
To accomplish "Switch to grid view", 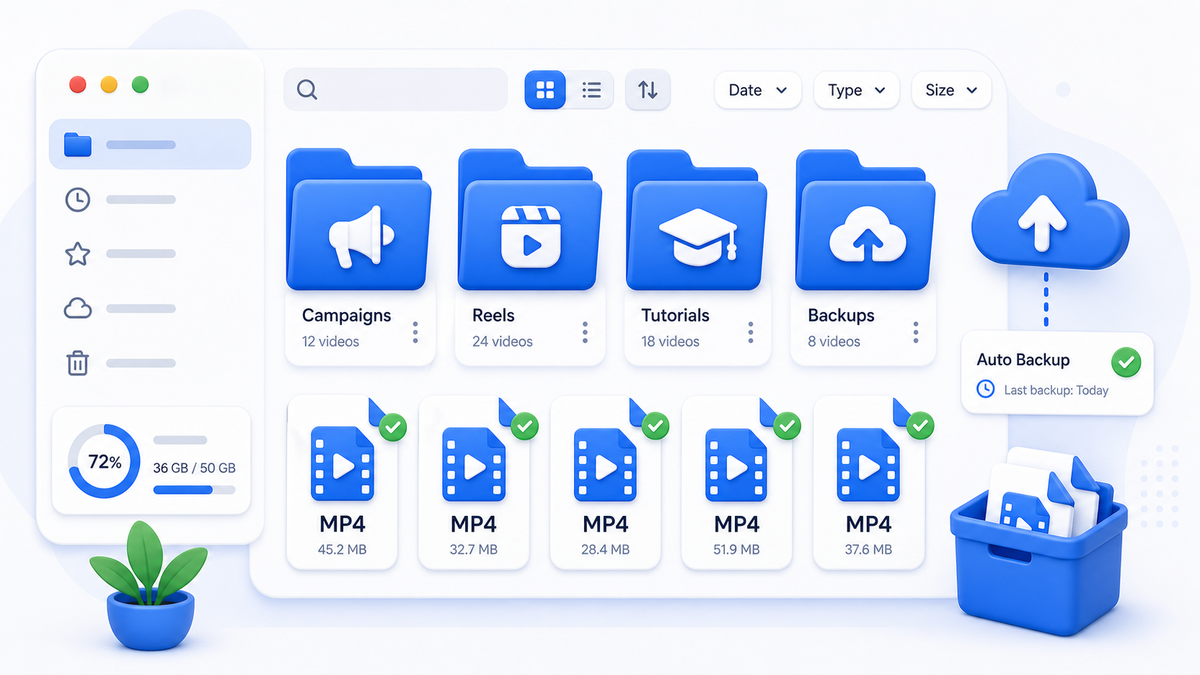I will click(545, 90).
